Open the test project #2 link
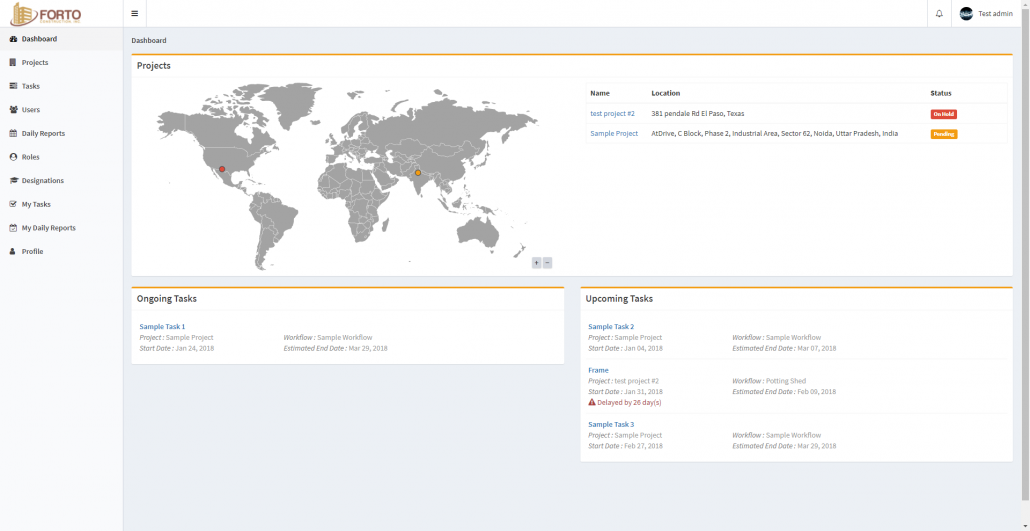 (612, 114)
